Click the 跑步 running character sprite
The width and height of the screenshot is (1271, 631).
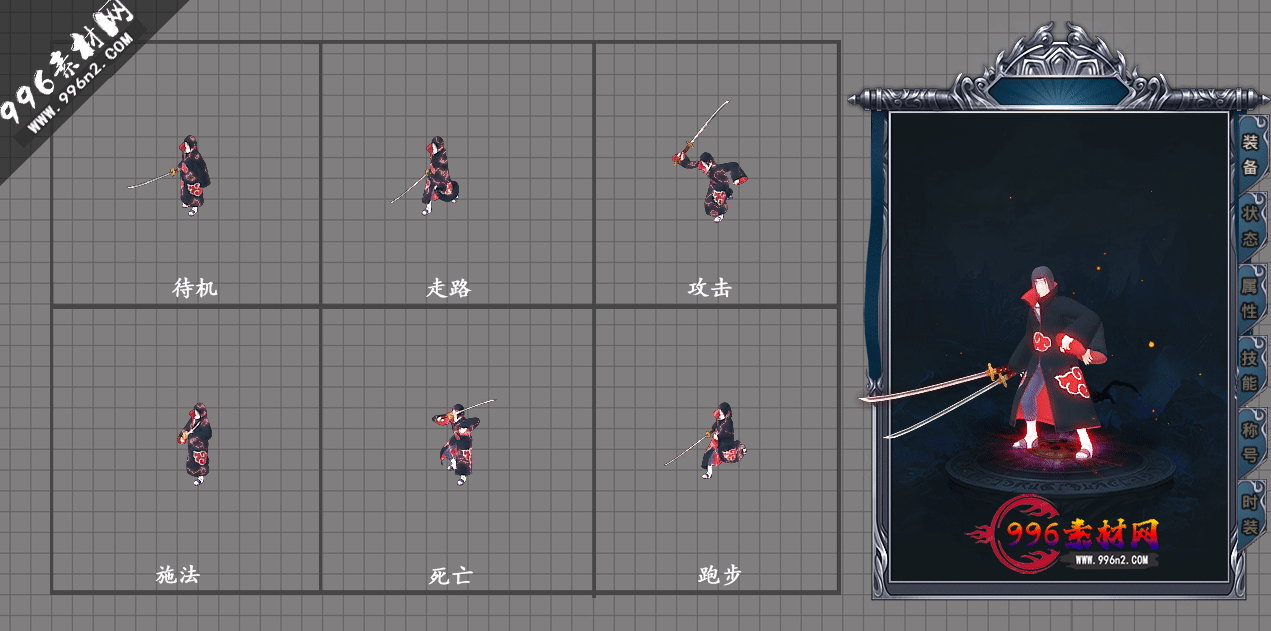(718, 441)
